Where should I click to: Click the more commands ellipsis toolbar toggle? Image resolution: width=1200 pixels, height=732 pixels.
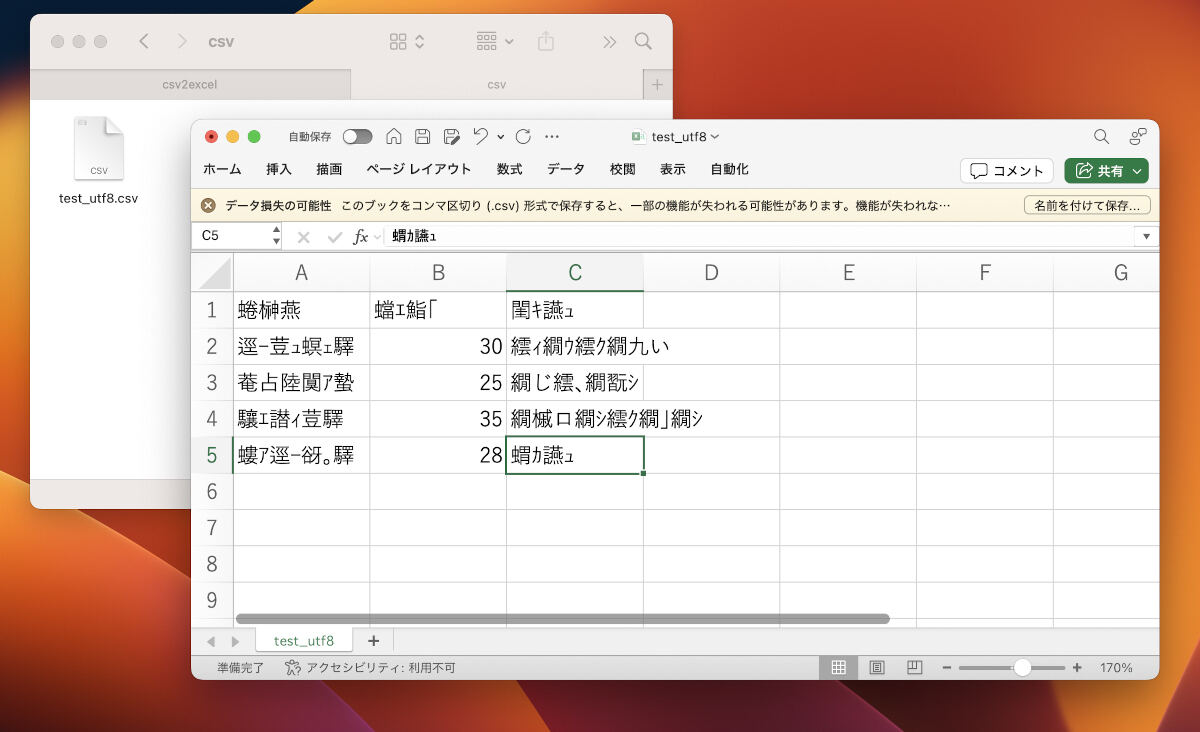click(x=552, y=137)
